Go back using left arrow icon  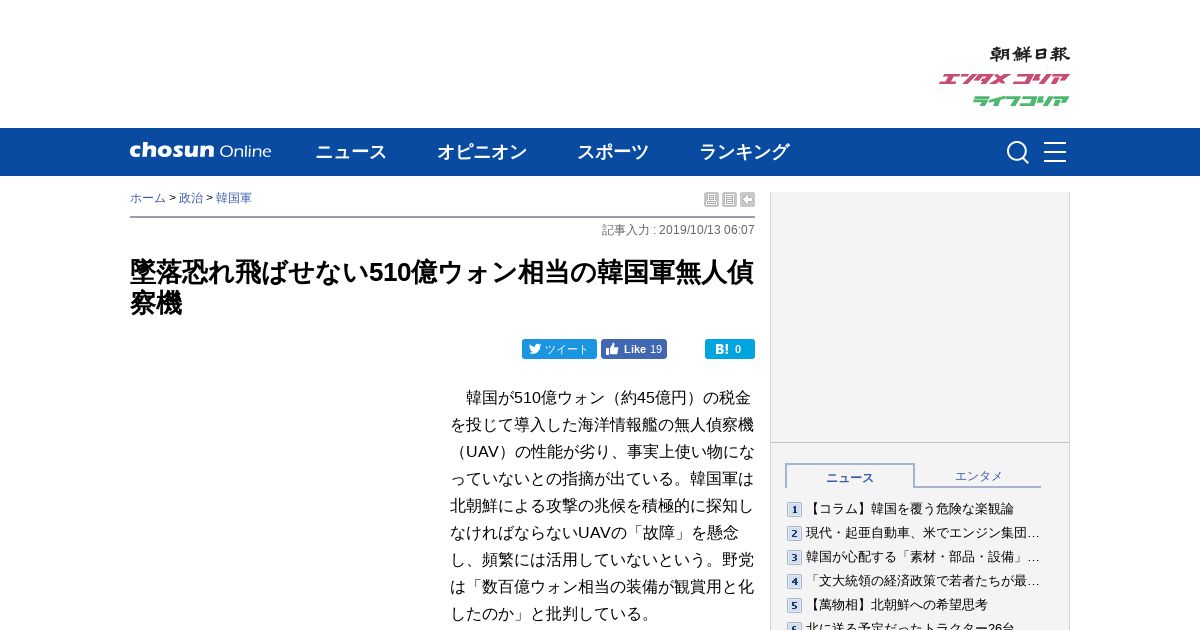(747, 200)
